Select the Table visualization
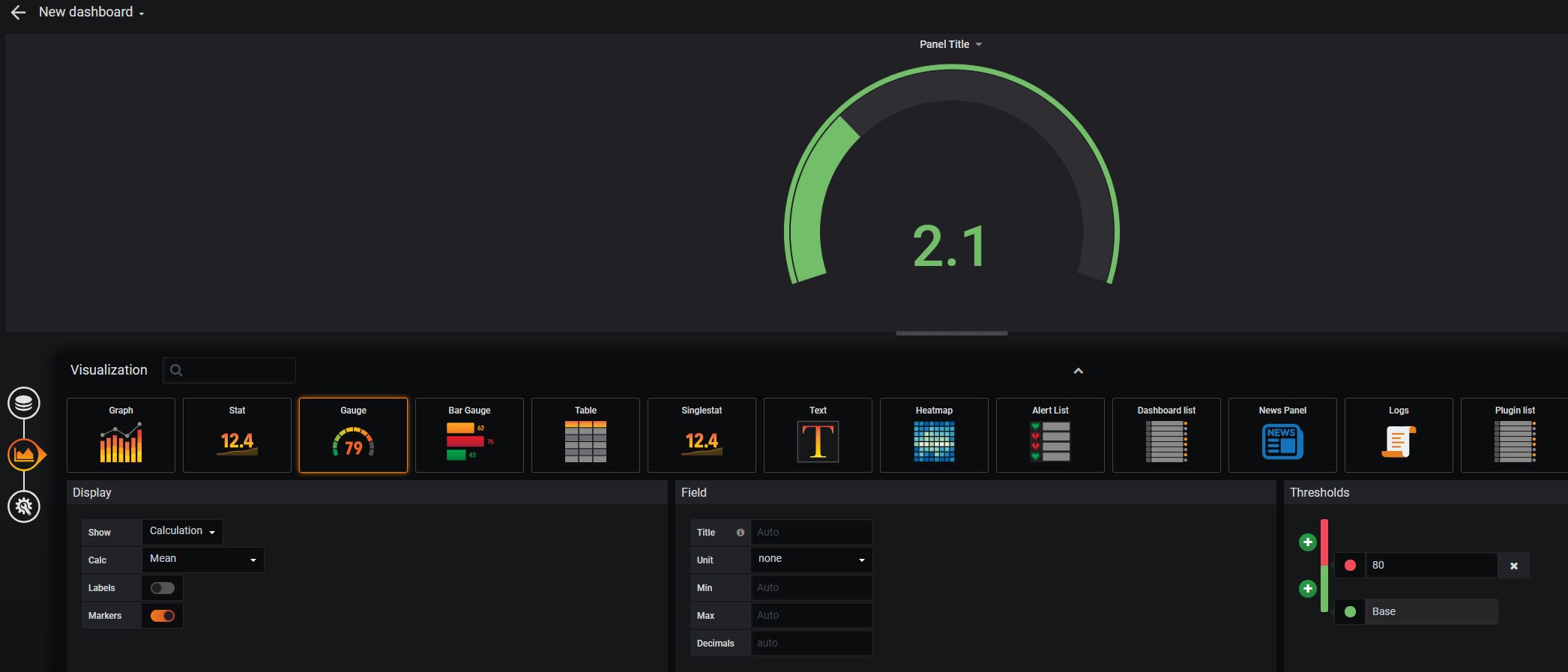1568x672 pixels. (585, 435)
